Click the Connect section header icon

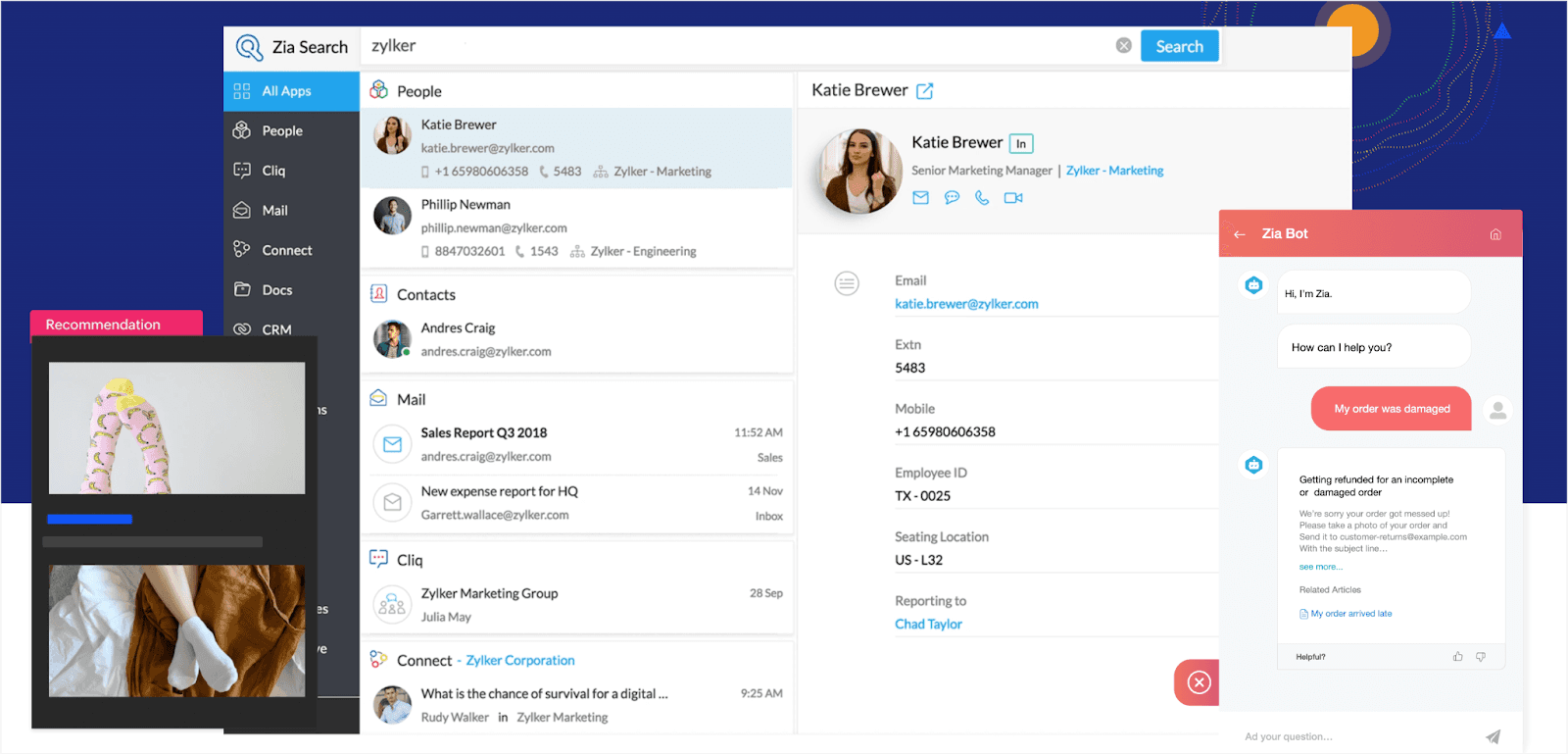pyautogui.click(x=378, y=659)
